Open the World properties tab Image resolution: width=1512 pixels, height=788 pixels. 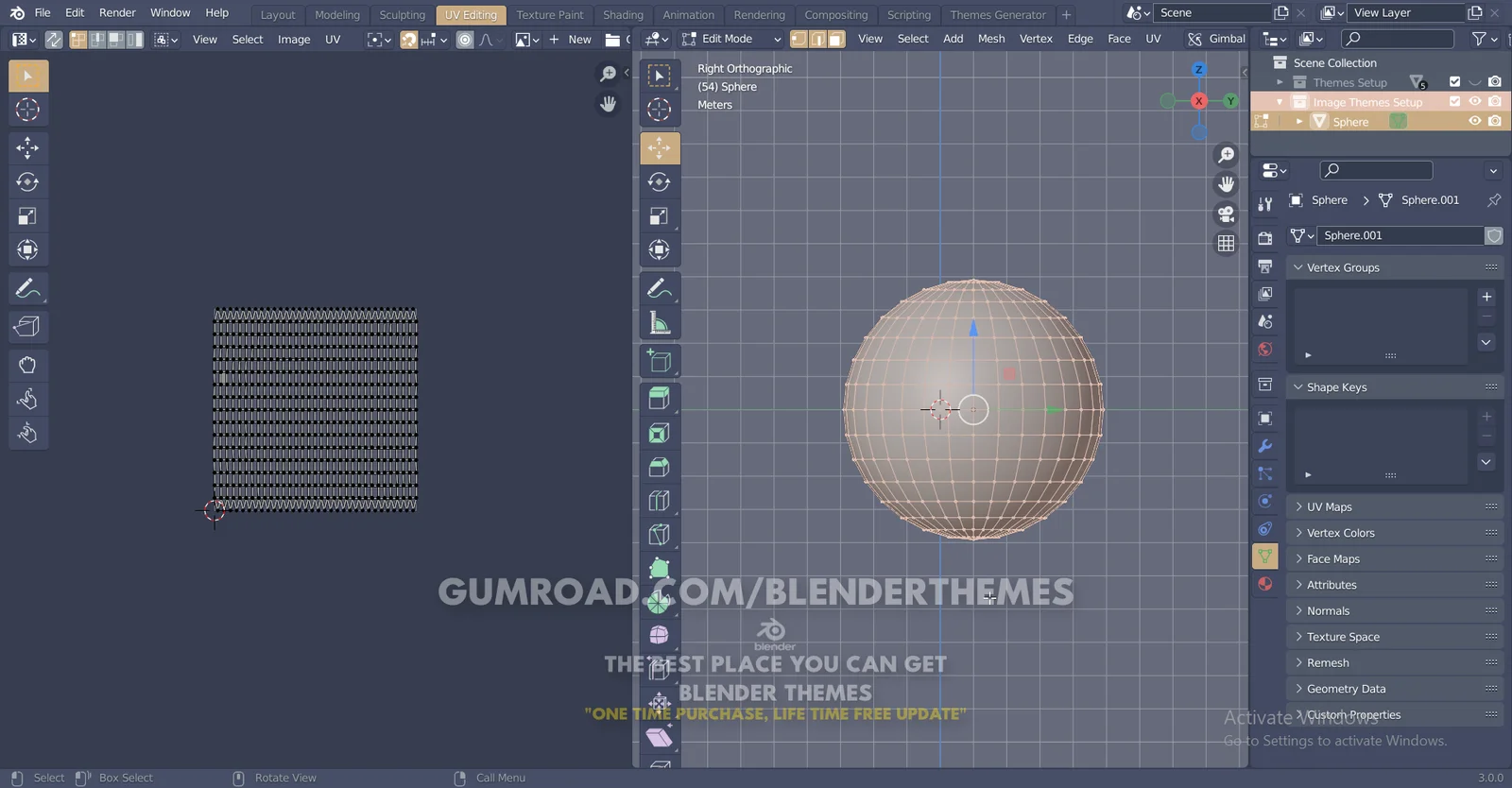pyautogui.click(x=1265, y=350)
